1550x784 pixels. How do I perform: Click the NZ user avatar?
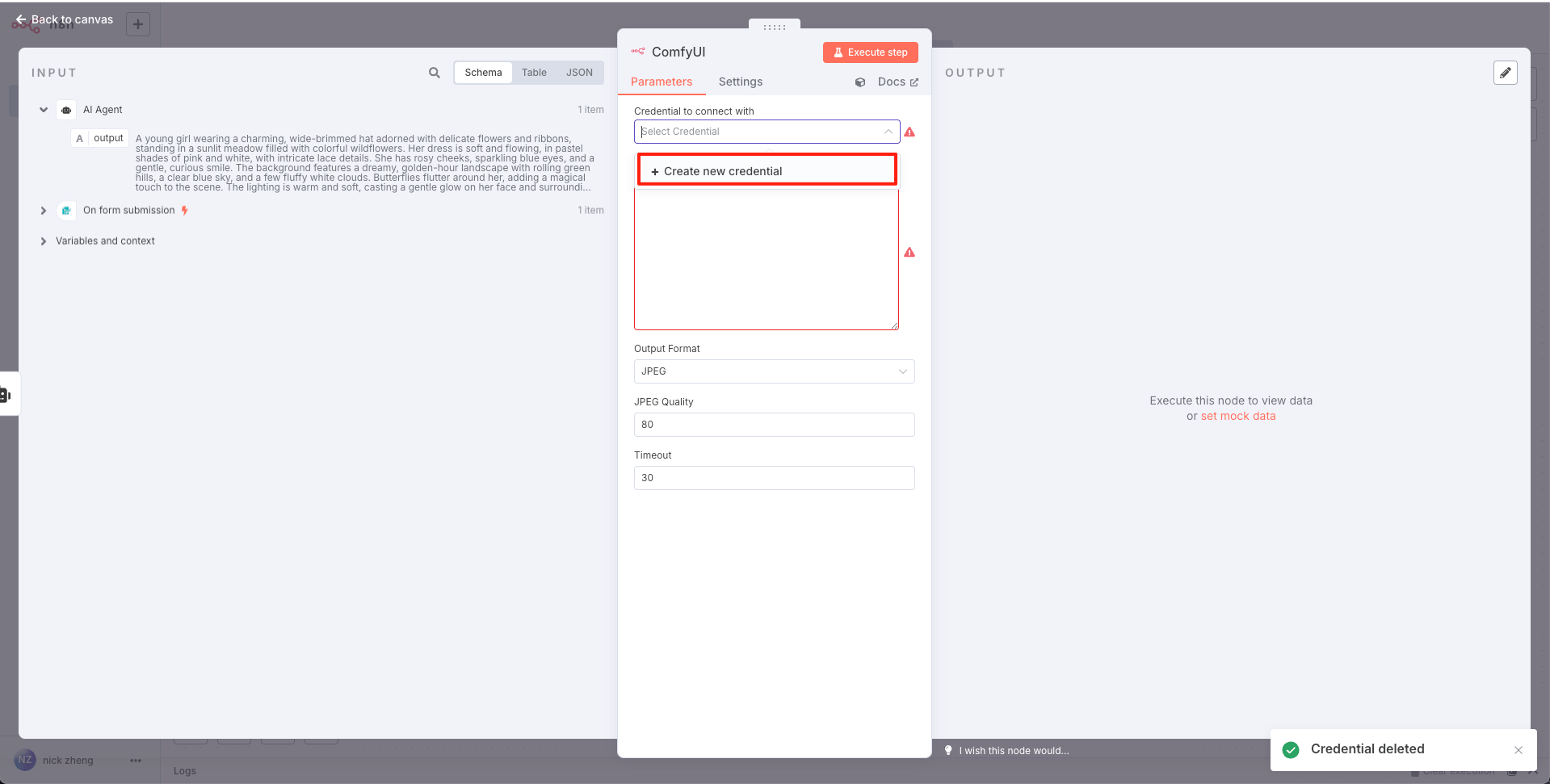coord(25,760)
